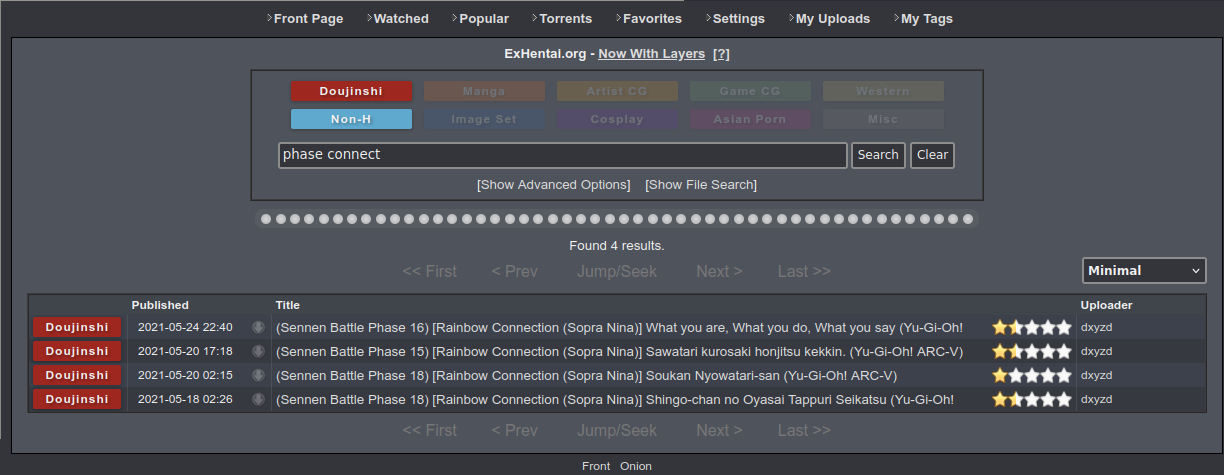Click < Prev below results table
Viewport: 1224px width, 475px height.
pyautogui.click(x=514, y=430)
